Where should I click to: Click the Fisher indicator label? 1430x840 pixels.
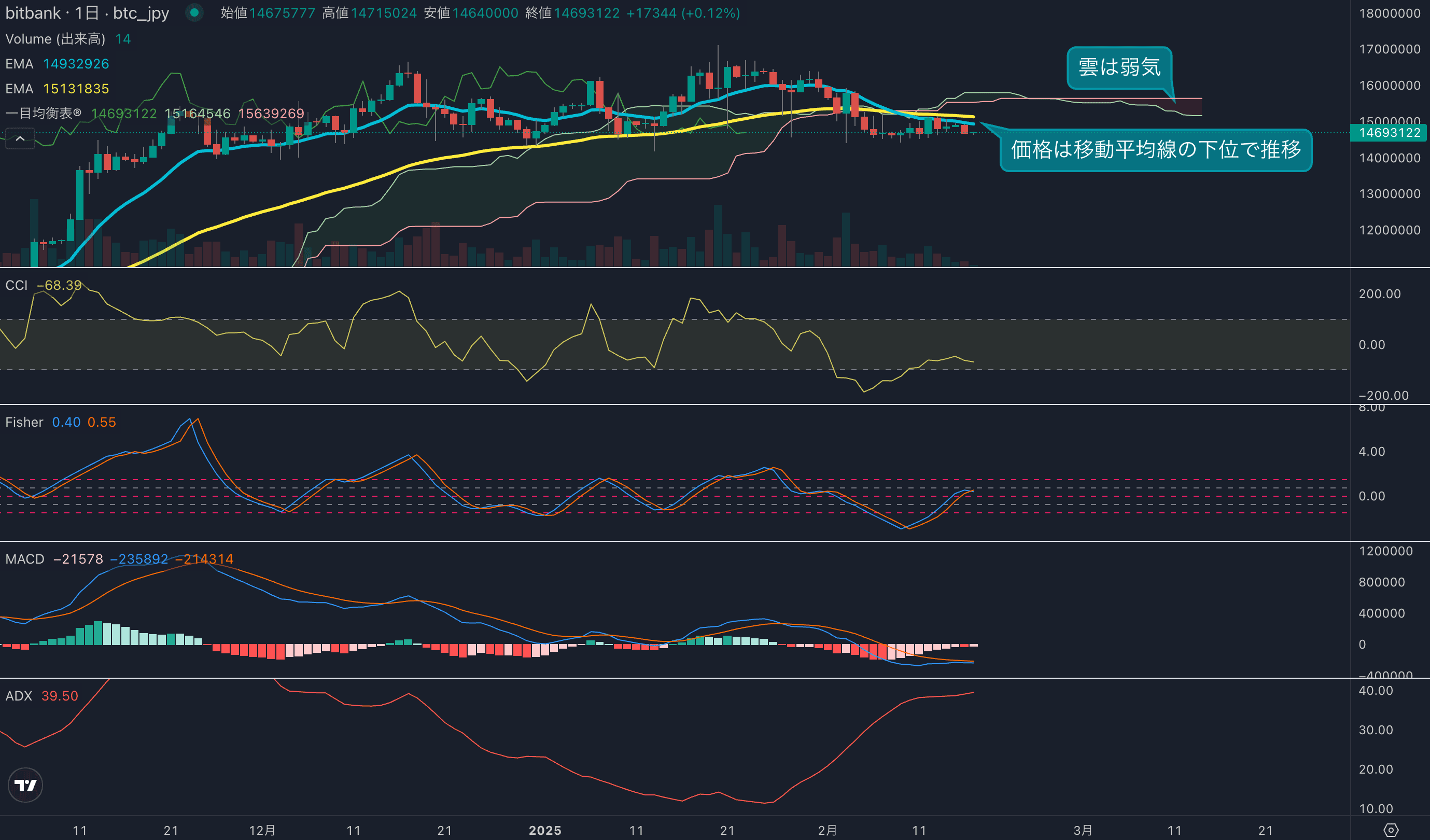24,422
